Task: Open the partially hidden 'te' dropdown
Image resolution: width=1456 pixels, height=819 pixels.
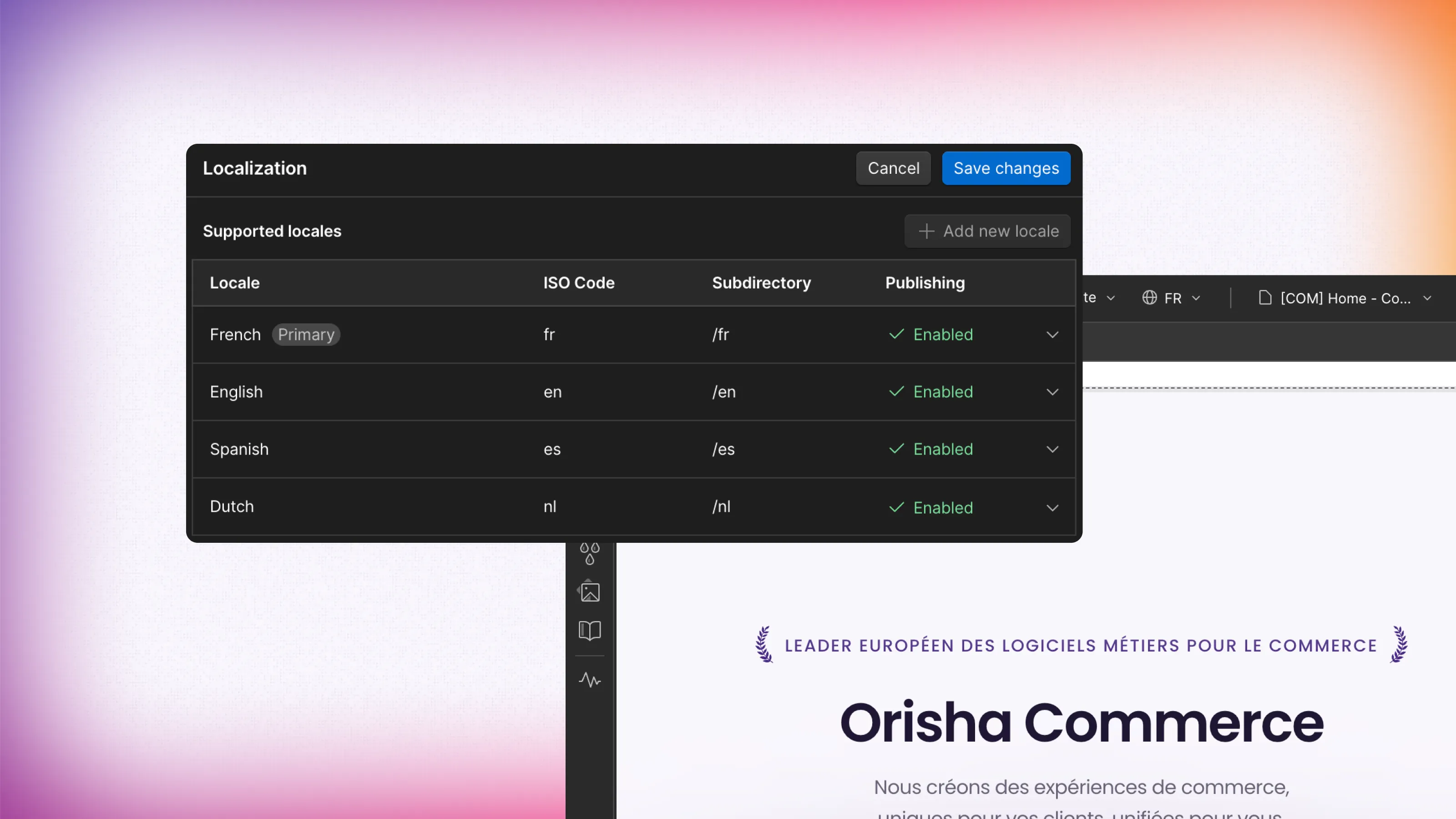Action: click(1099, 298)
